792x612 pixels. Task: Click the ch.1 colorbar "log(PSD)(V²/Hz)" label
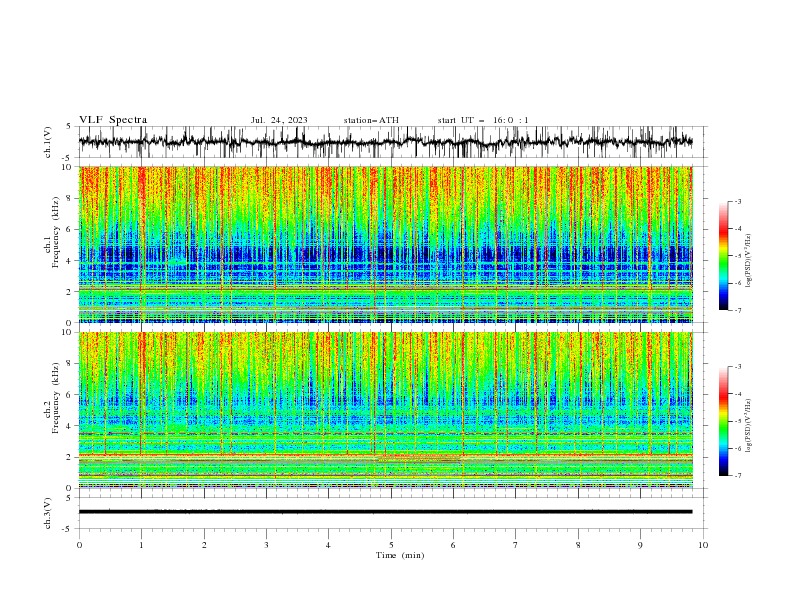[748, 261]
